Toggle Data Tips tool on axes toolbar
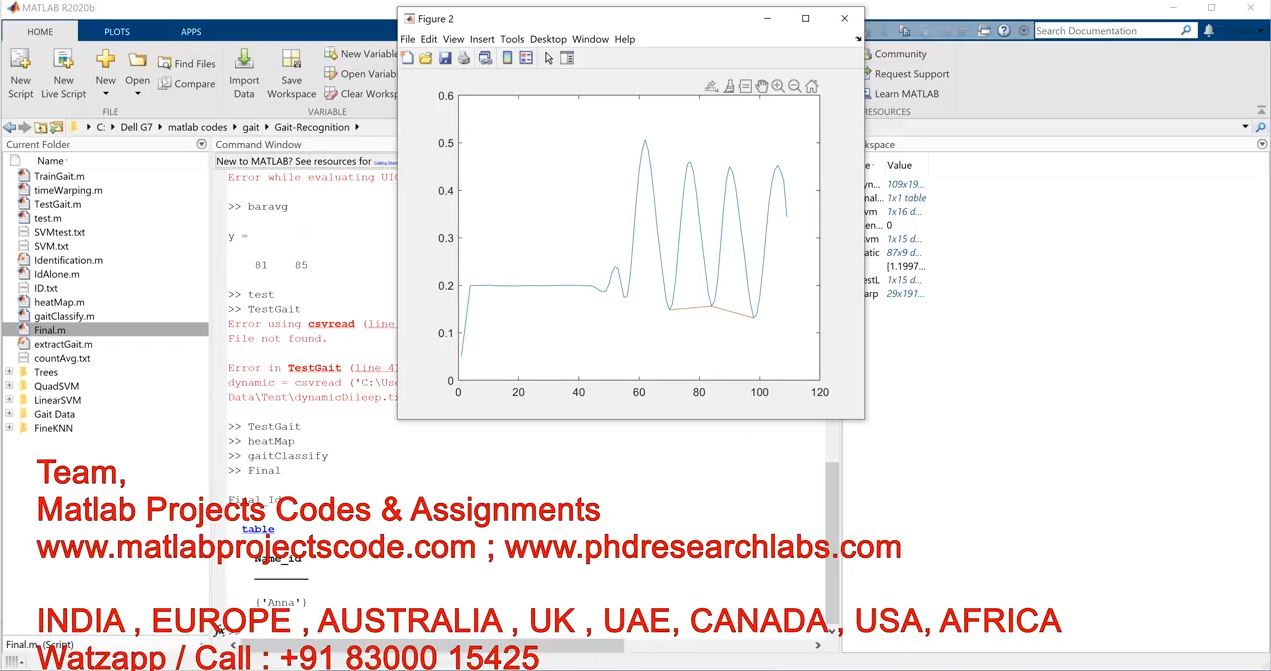Screen dimensions: 1271x671 745,86
